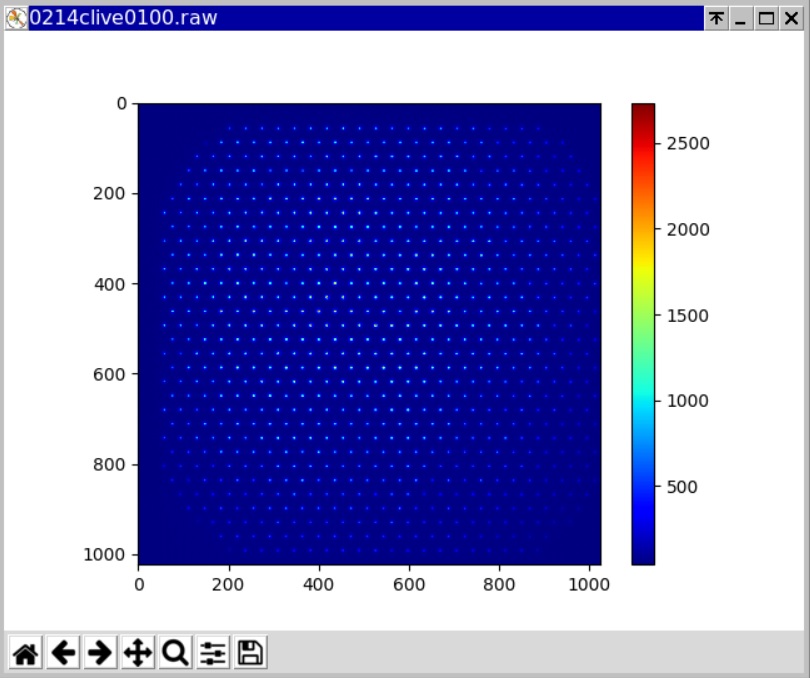Shade window using the up-arrow title button
The width and height of the screenshot is (810, 678).
716,18
